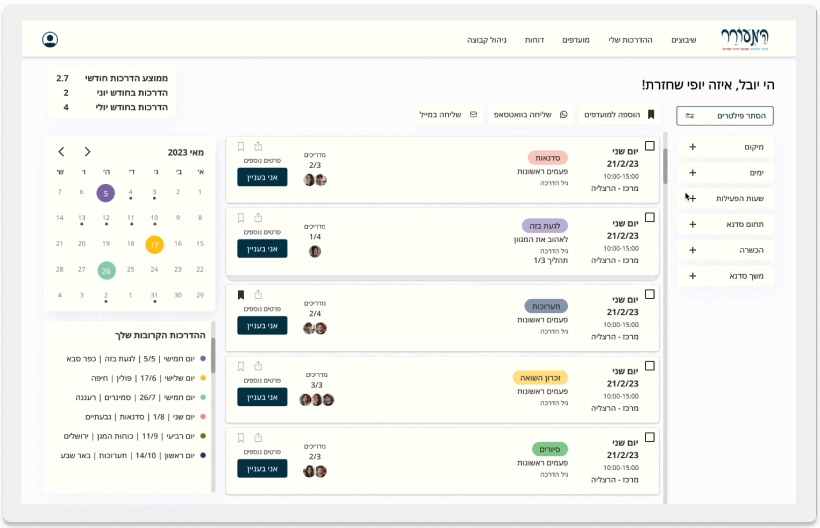Click the זכרון השואה yellow tag
The height and width of the screenshot is (528, 820).
coord(540,378)
